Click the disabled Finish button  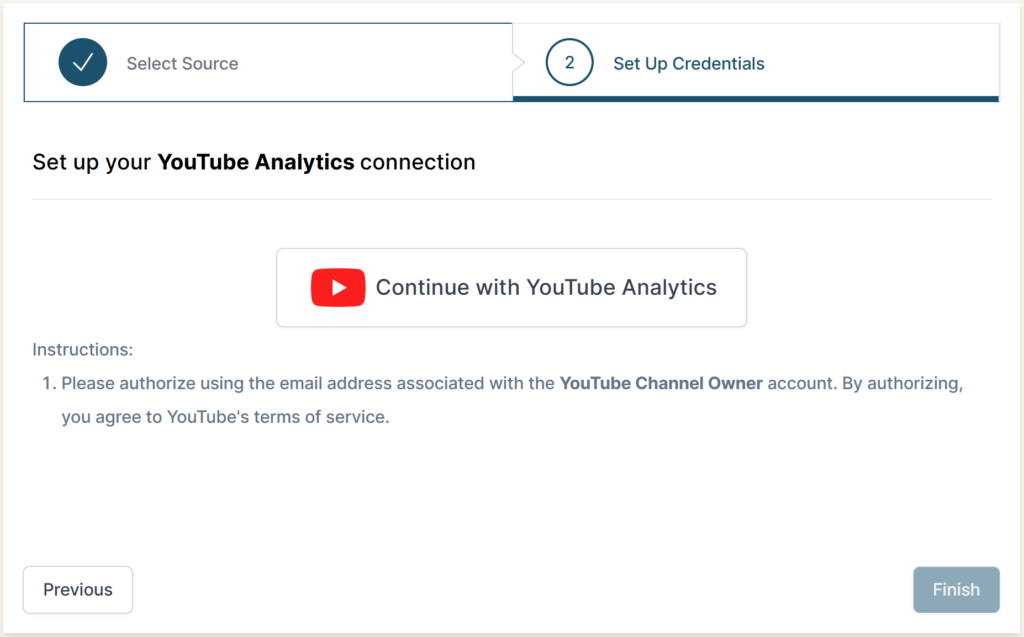(x=956, y=589)
